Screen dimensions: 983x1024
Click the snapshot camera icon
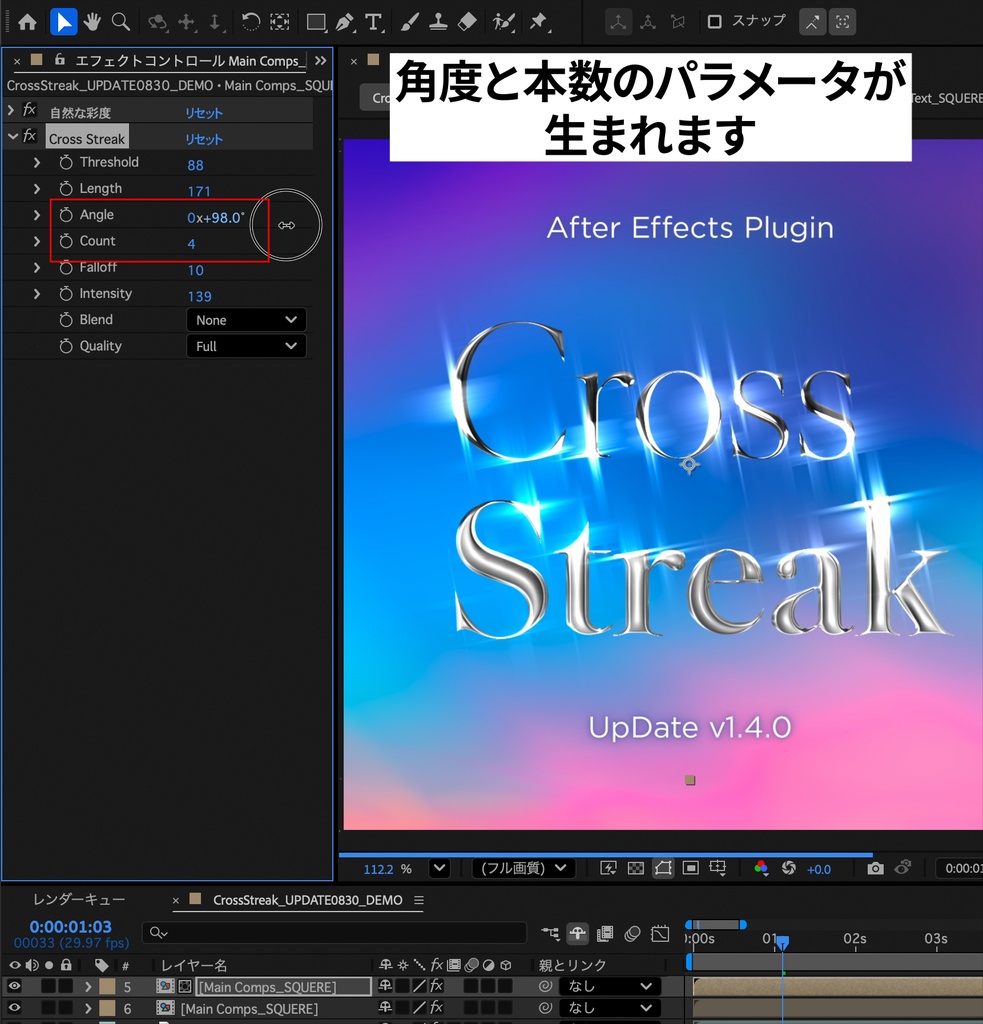click(x=875, y=869)
